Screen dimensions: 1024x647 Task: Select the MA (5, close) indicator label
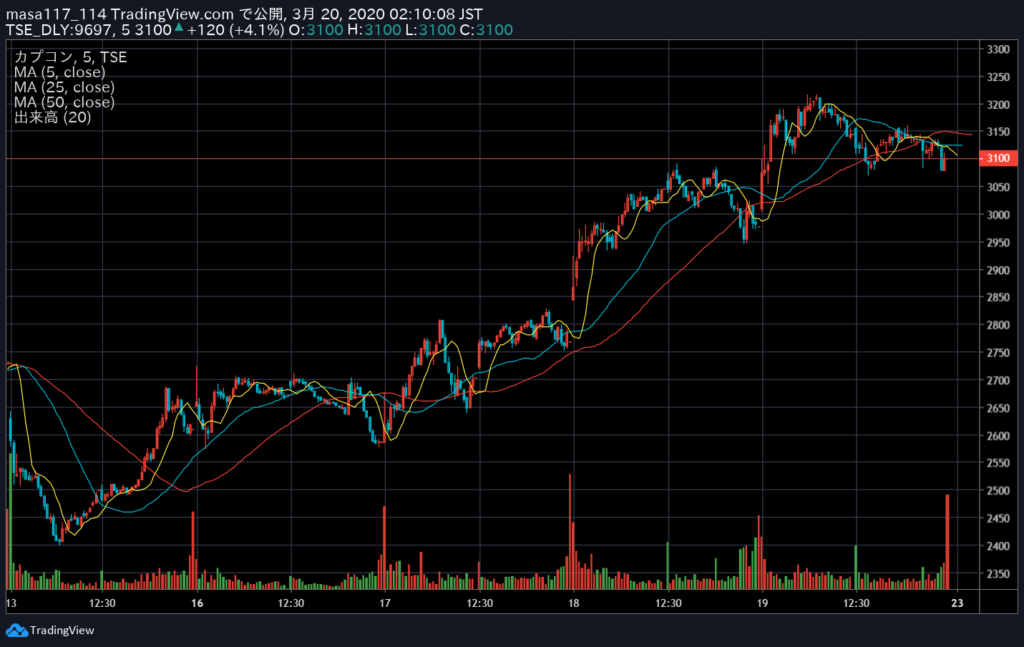(x=59, y=72)
